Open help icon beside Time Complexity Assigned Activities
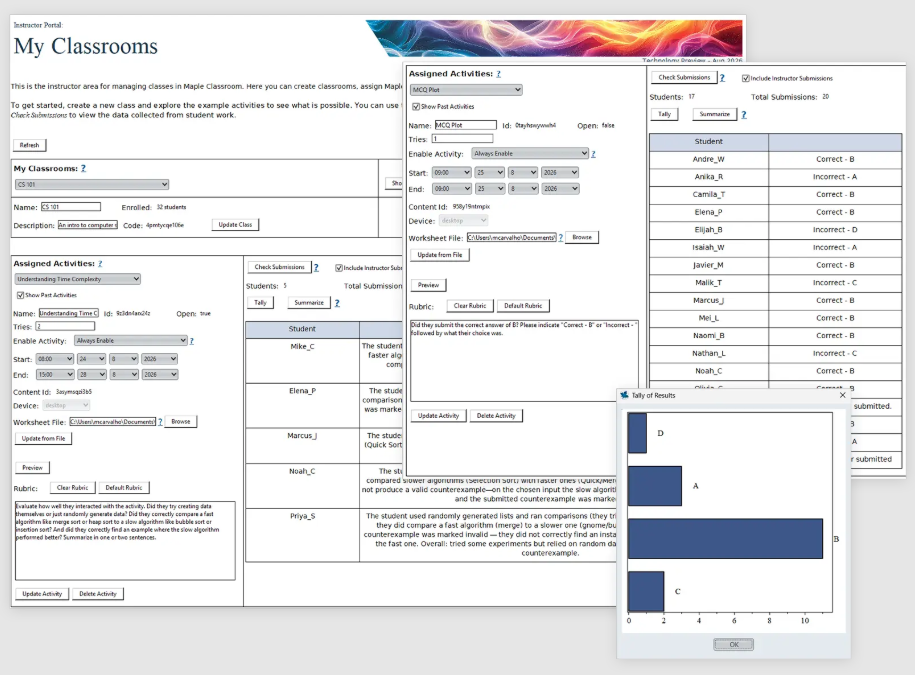 (100, 264)
